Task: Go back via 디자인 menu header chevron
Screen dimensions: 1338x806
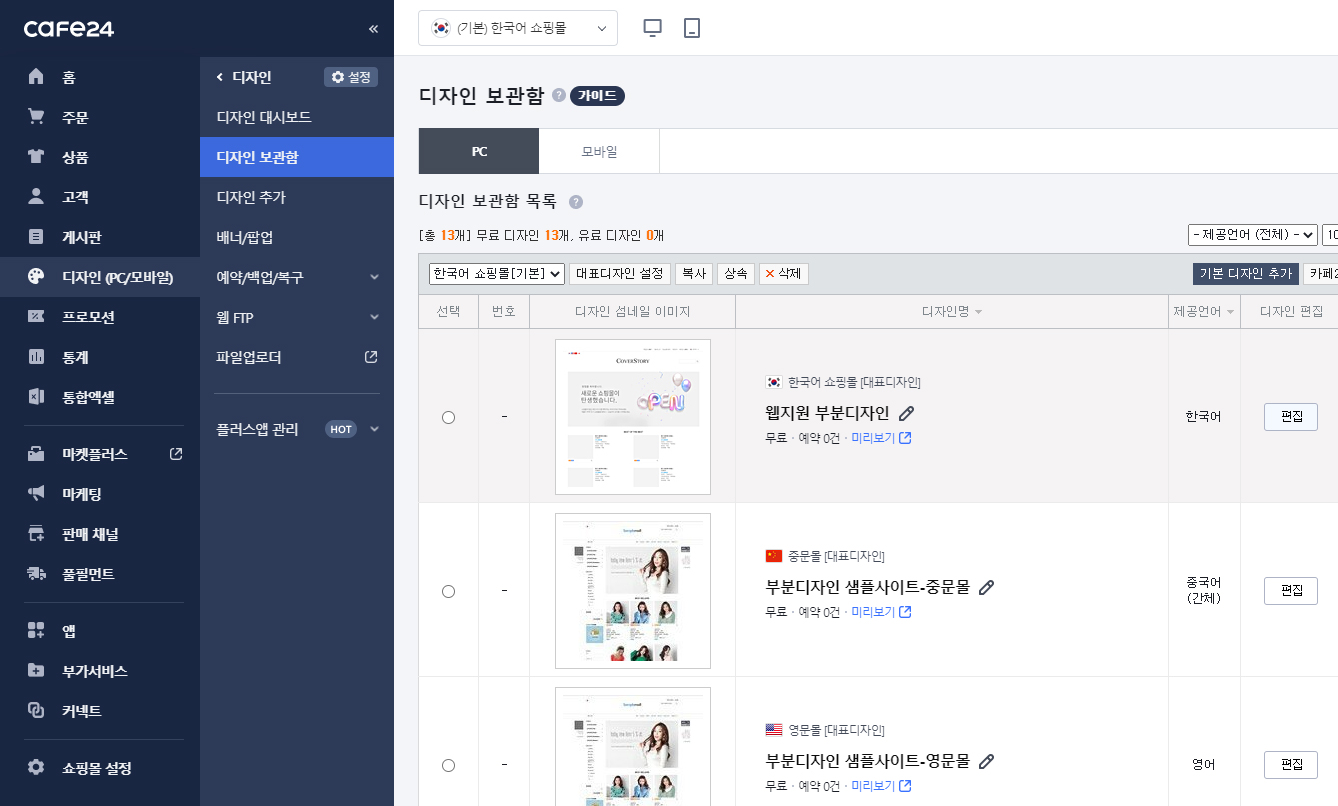Action: pos(220,77)
